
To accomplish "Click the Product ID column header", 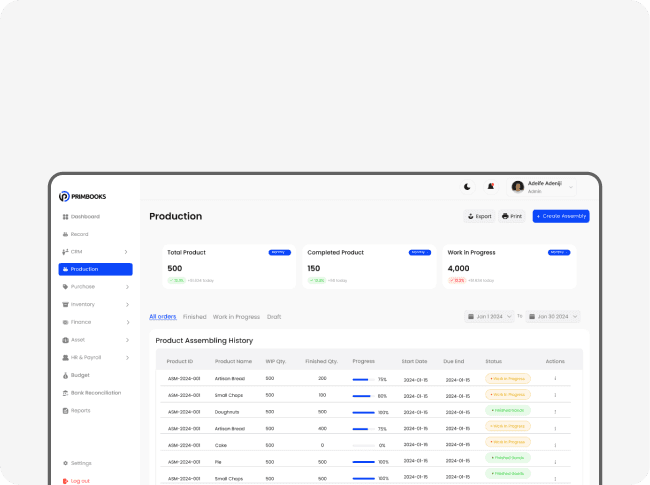I will click(179, 361).
